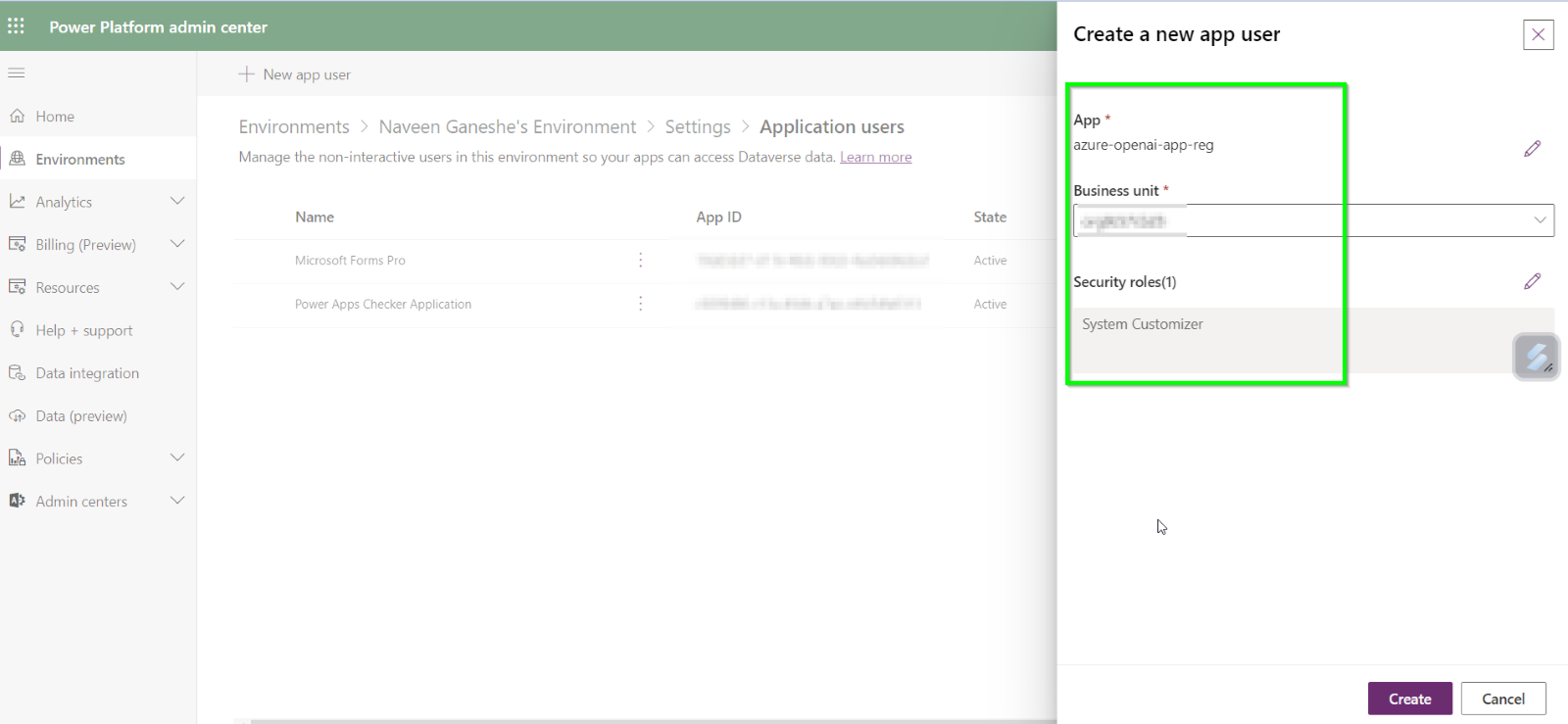
Task: Click the plus icon for New app user
Action: pyautogui.click(x=246, y=73)
